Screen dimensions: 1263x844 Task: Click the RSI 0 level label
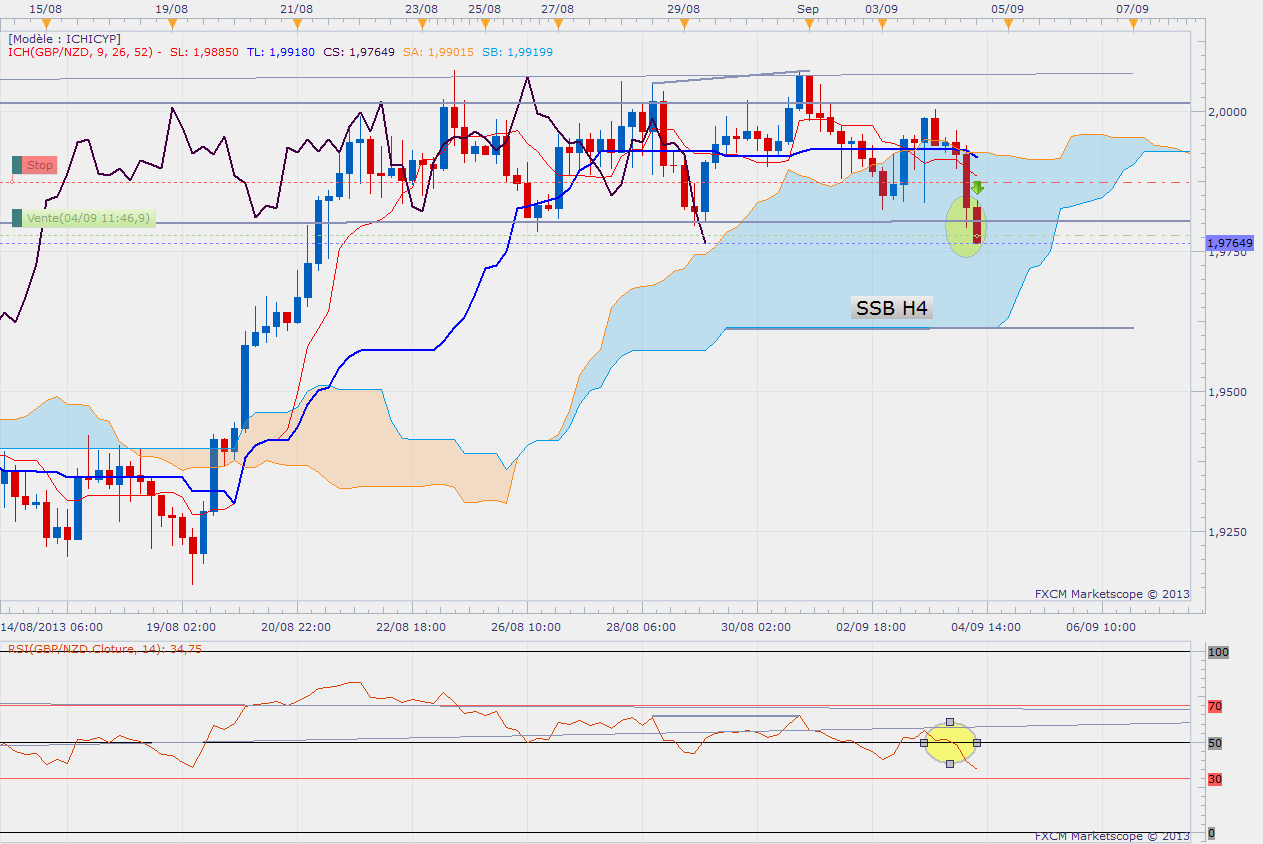[x=1211, y=833]
